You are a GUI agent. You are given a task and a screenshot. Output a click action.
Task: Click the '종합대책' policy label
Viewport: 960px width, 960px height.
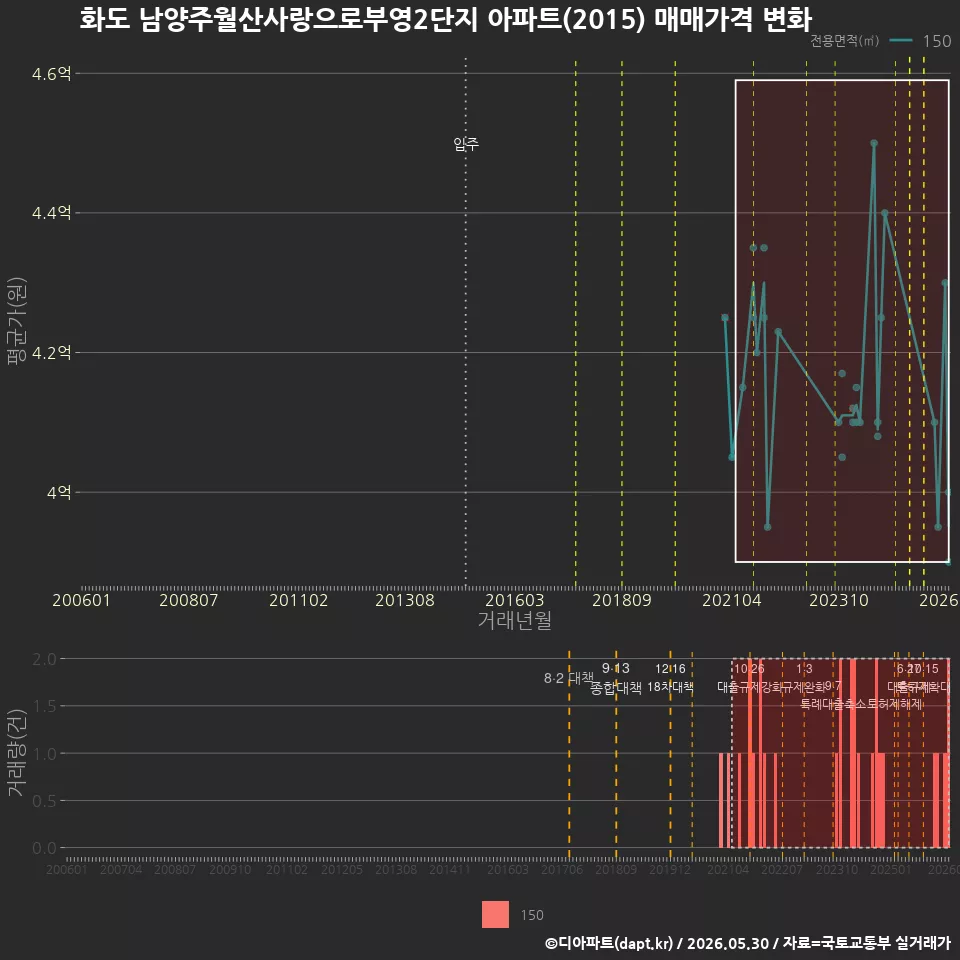pyautogui.click(x=615, y=688)
